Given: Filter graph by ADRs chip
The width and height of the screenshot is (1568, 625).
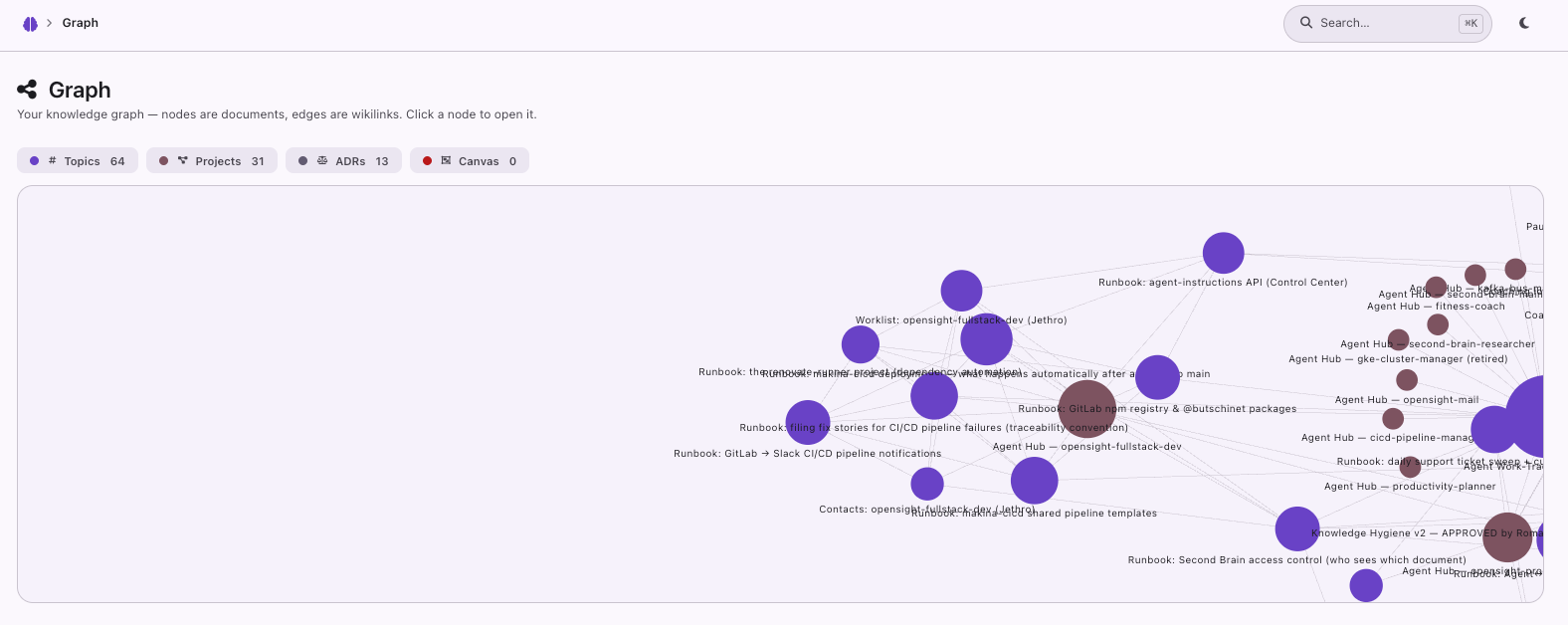Looking at the screenshot, I should point(343,160).
